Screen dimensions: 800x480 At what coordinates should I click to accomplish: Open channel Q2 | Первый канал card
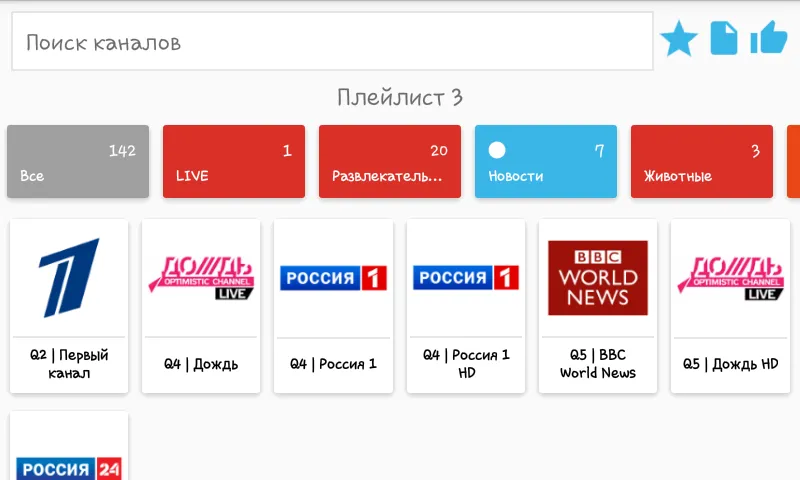click(x=69, y=306)
